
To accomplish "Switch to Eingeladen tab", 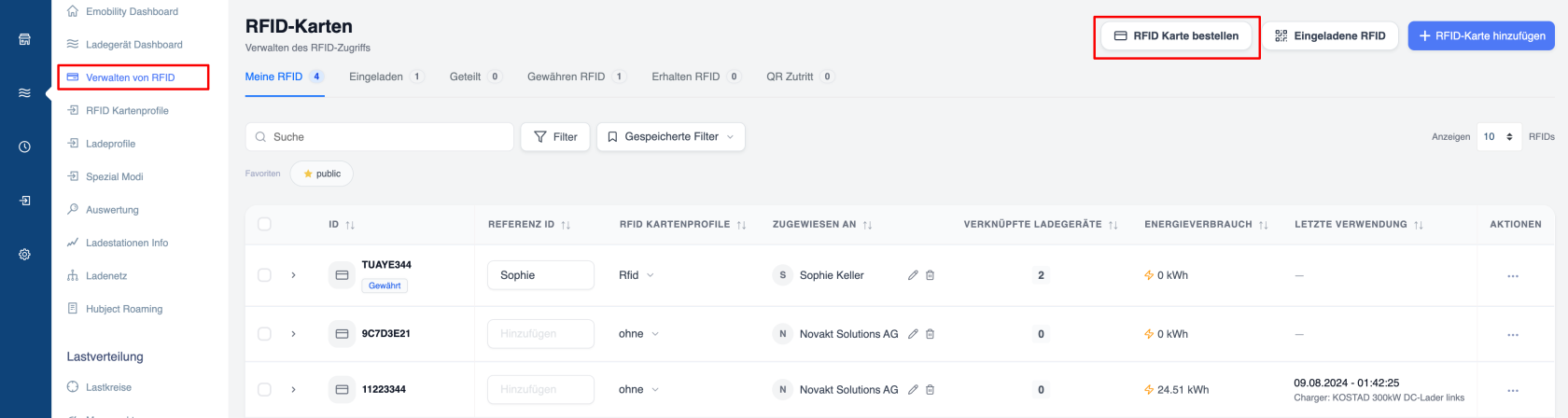I will (386, 77).
